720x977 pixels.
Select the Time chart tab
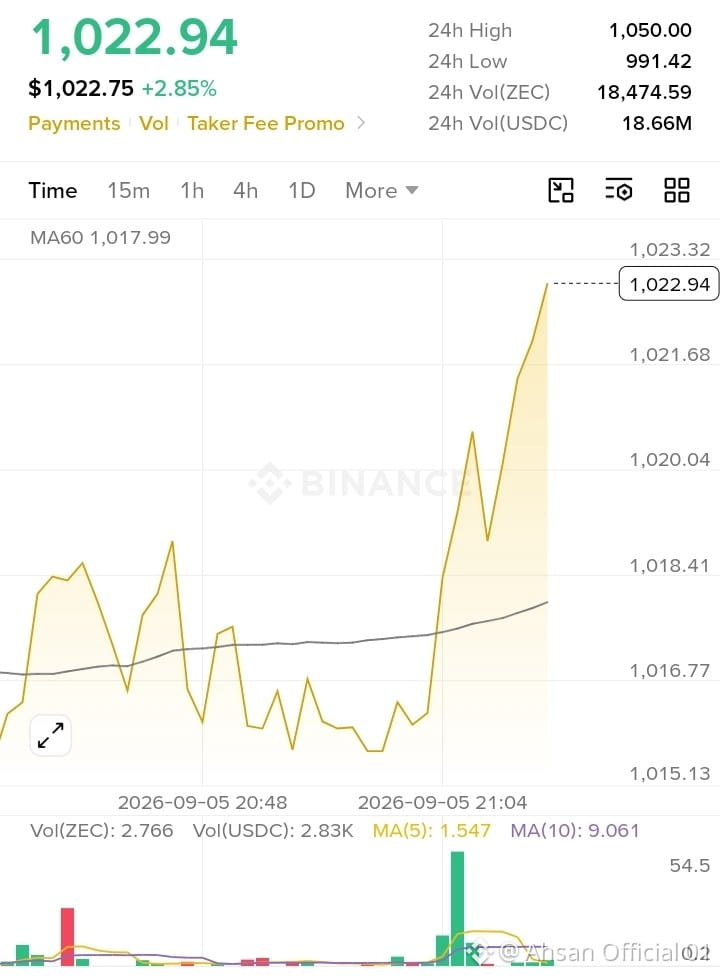(53, 190)
